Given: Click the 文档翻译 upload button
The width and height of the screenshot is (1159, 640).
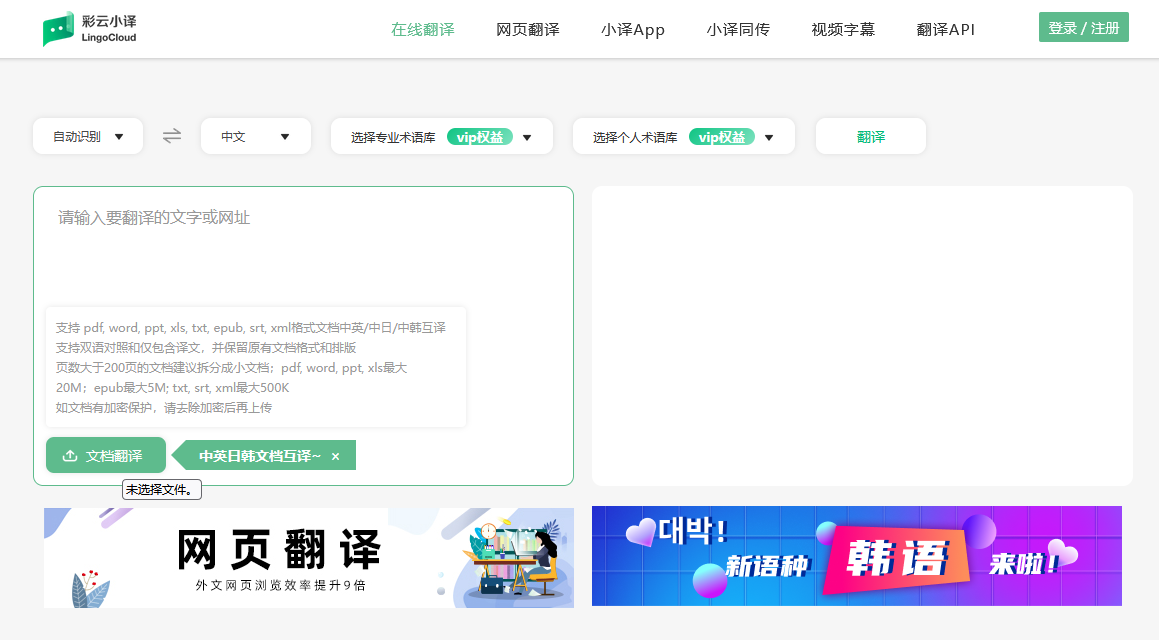Looking at the screenshot, I should 106,455.
